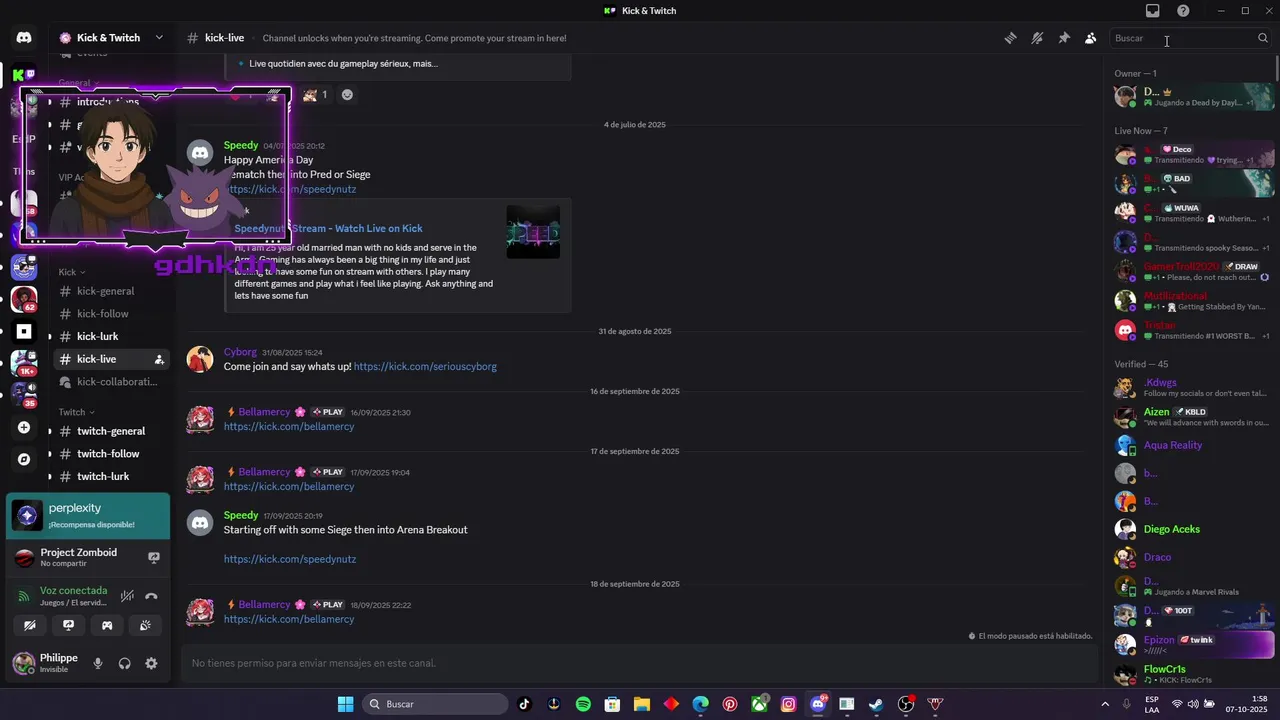The width and height of the screenshot is (1280, 720).
Task: Open server with 62 badge
Action: 24,299
